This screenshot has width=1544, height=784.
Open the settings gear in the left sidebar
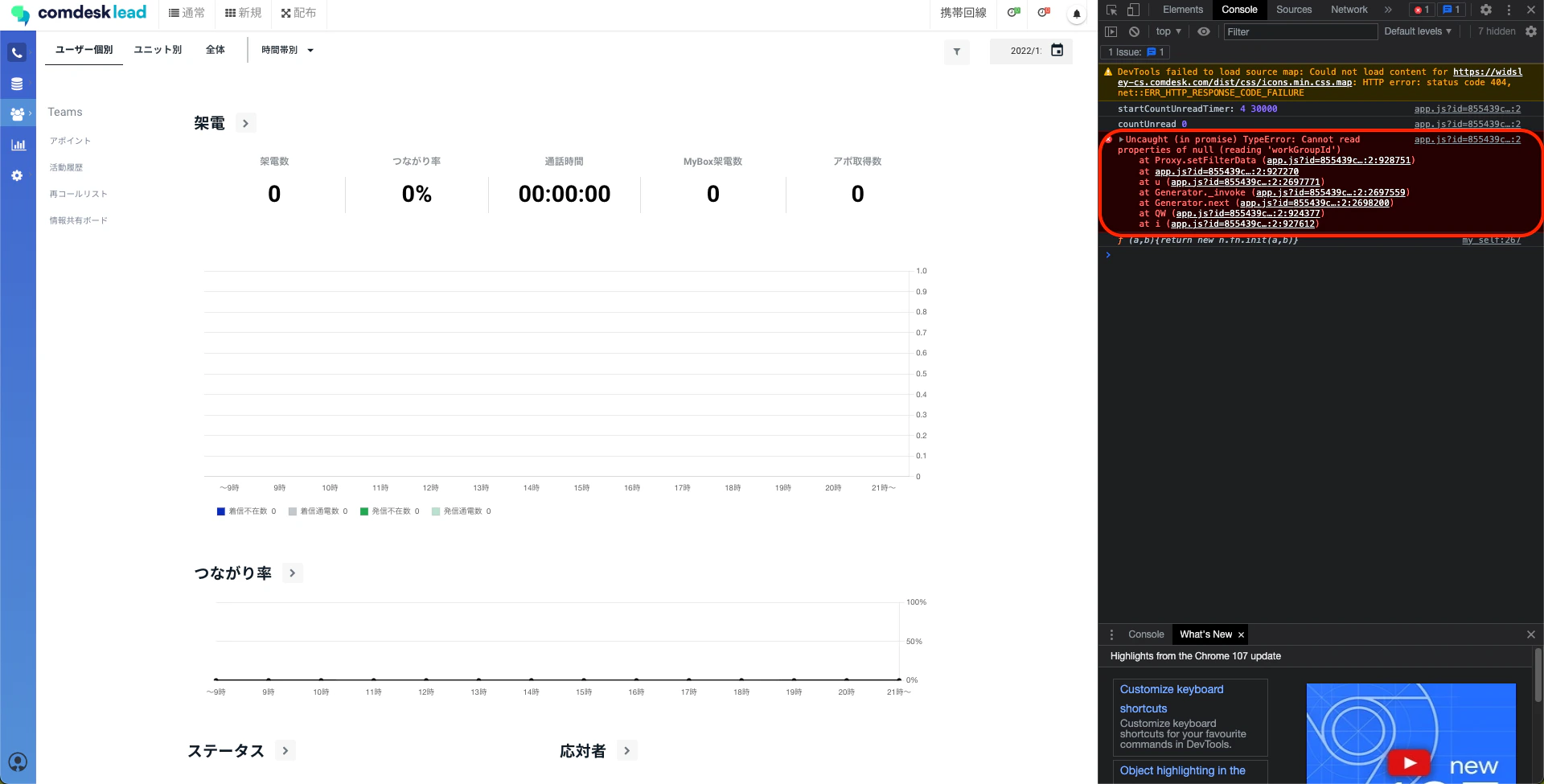point(17,175)
